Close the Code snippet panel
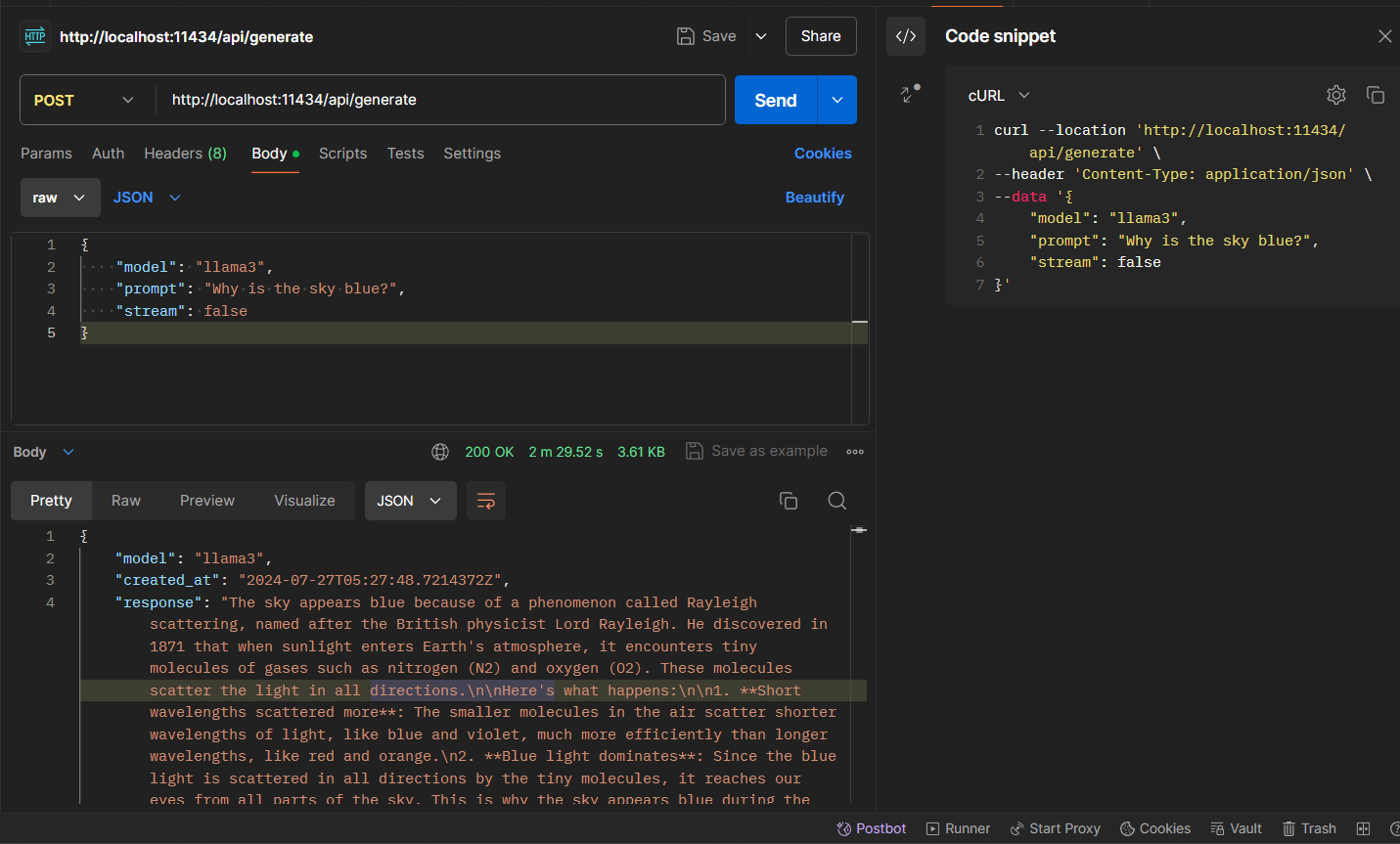Image resolution: width=1400 pixels, height=844 pixels. click(1384, 36)
